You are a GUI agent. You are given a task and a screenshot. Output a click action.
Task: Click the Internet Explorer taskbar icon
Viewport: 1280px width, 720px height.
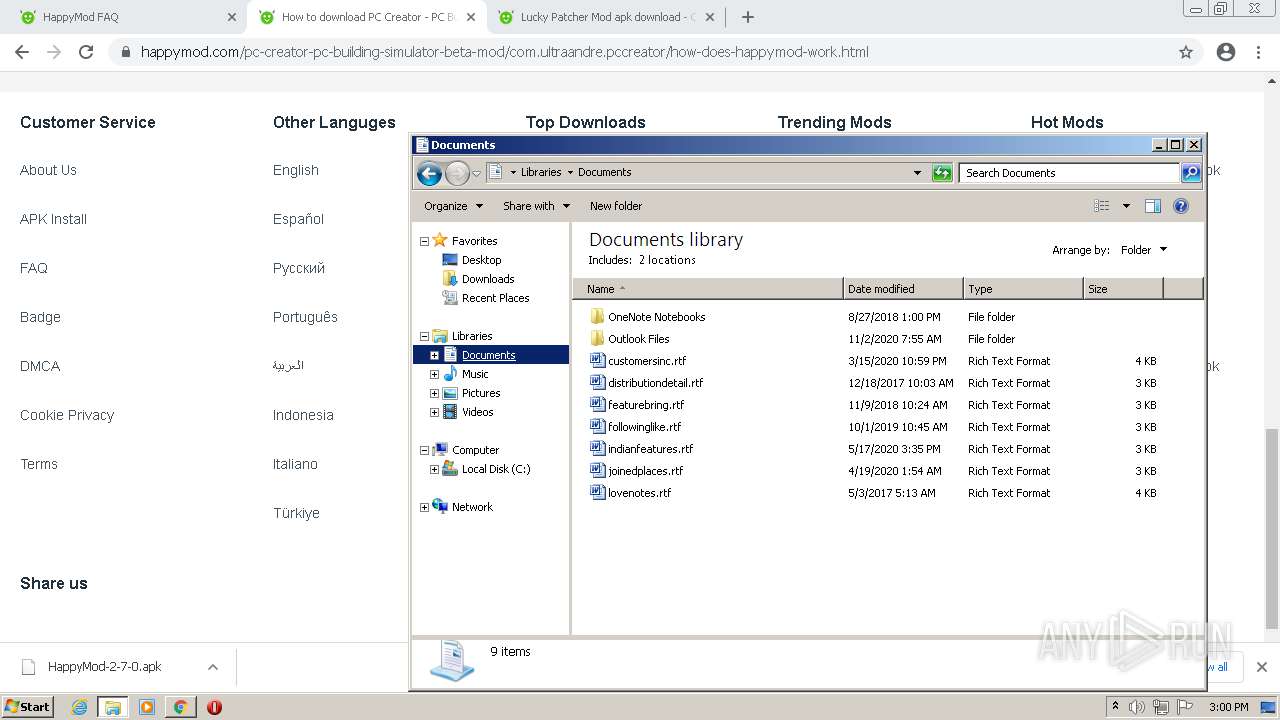pyautogui.click(x=79, y=707)
